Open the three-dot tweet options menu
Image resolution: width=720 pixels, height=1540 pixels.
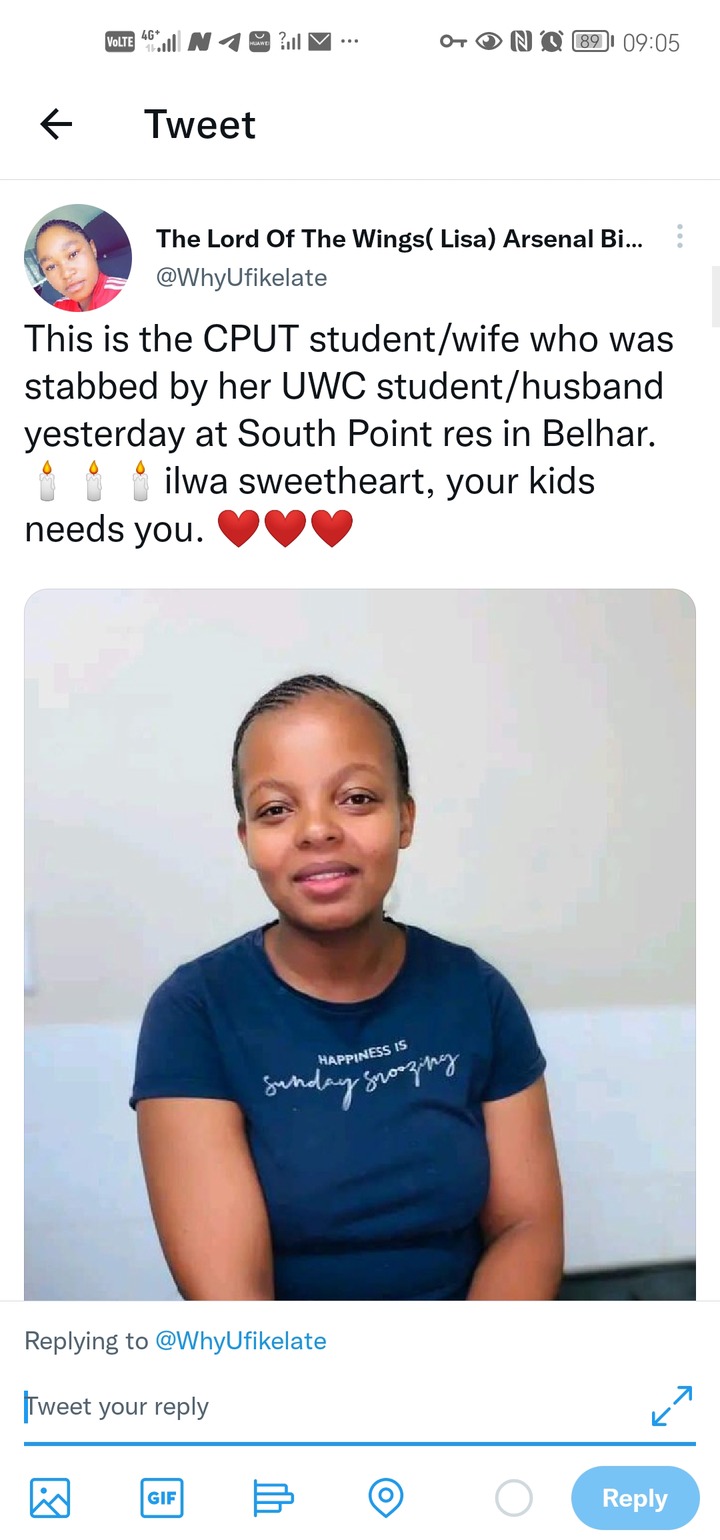click(x=680, y=237)
